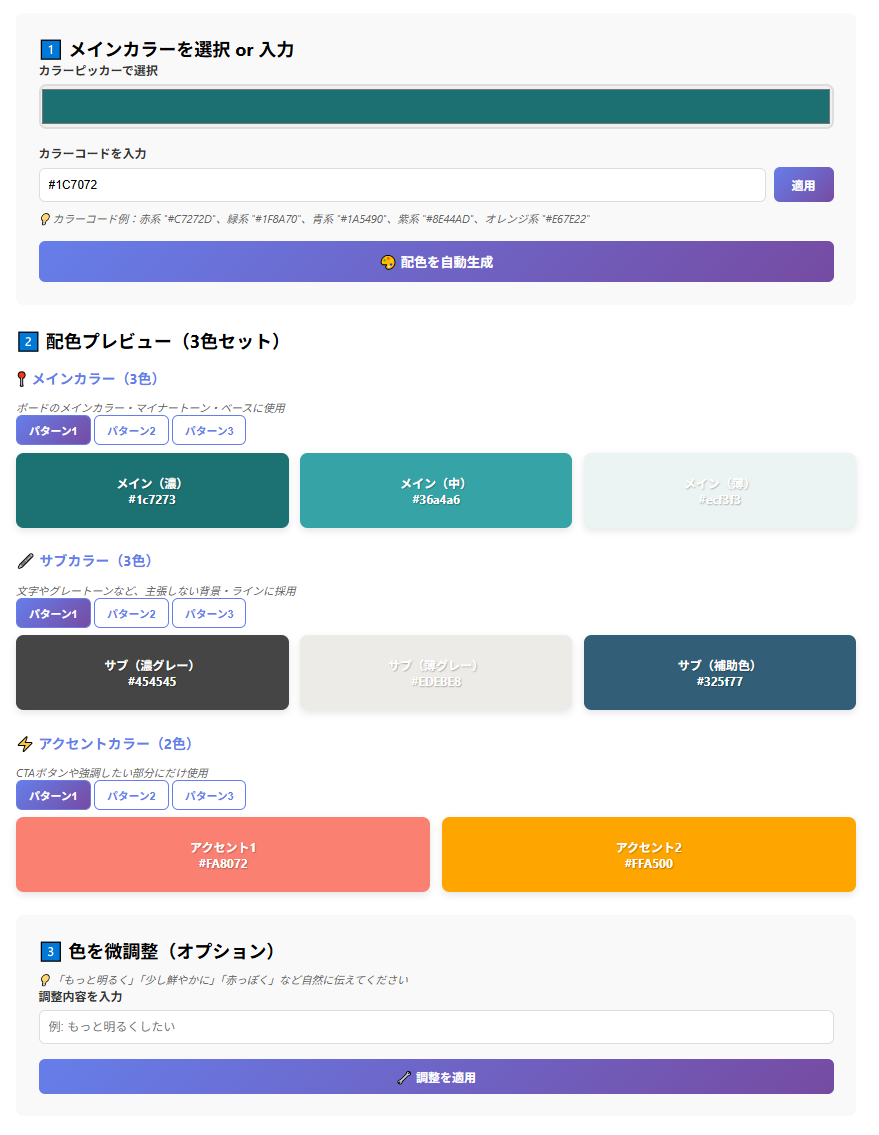Click the メイン（中） #36a4a6 swatch
This screenshot has width=879, height=1135.
pos(436,491)
